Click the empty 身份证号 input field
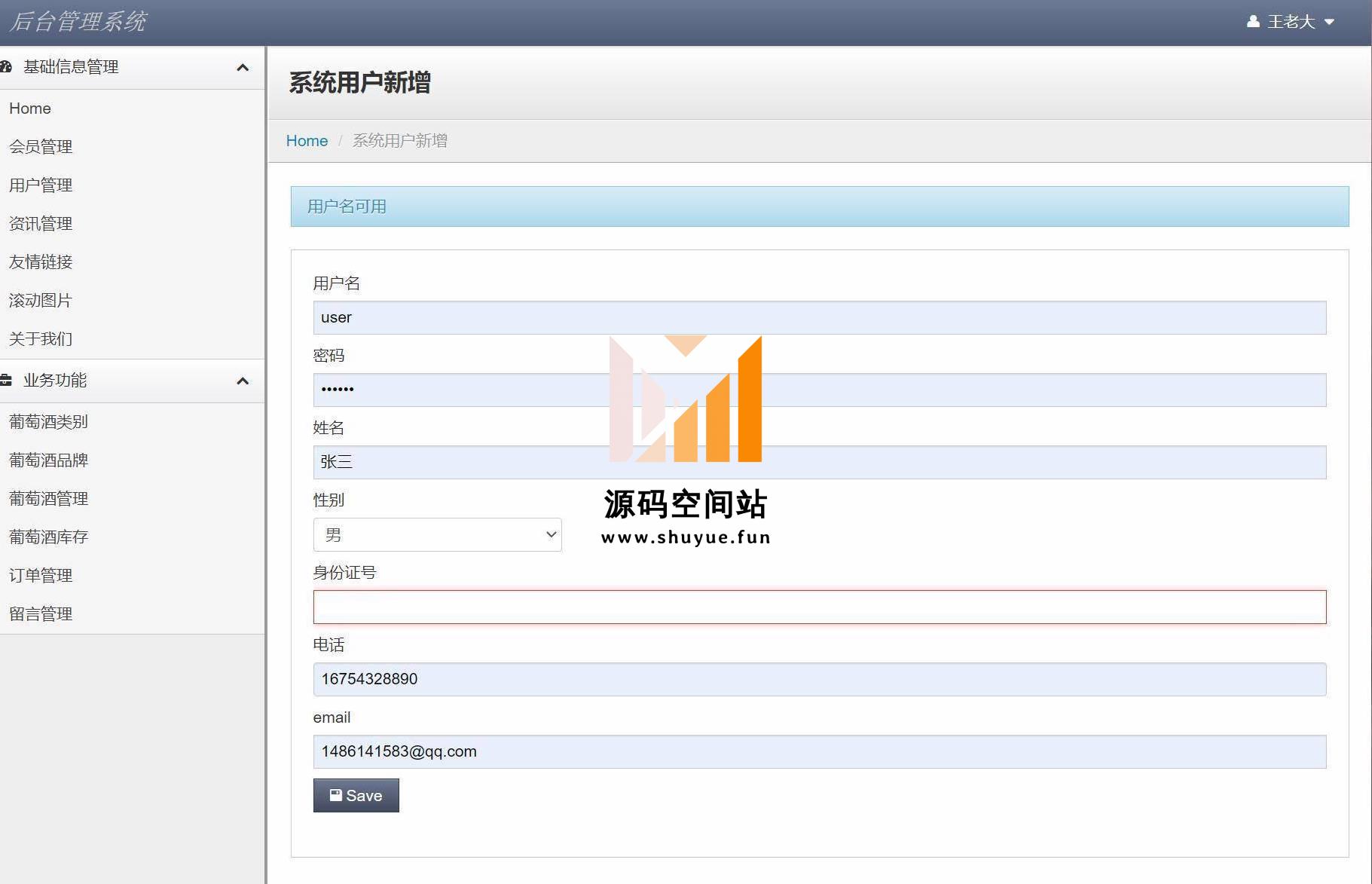This screenshot has width=1372, height=884. 820,607
